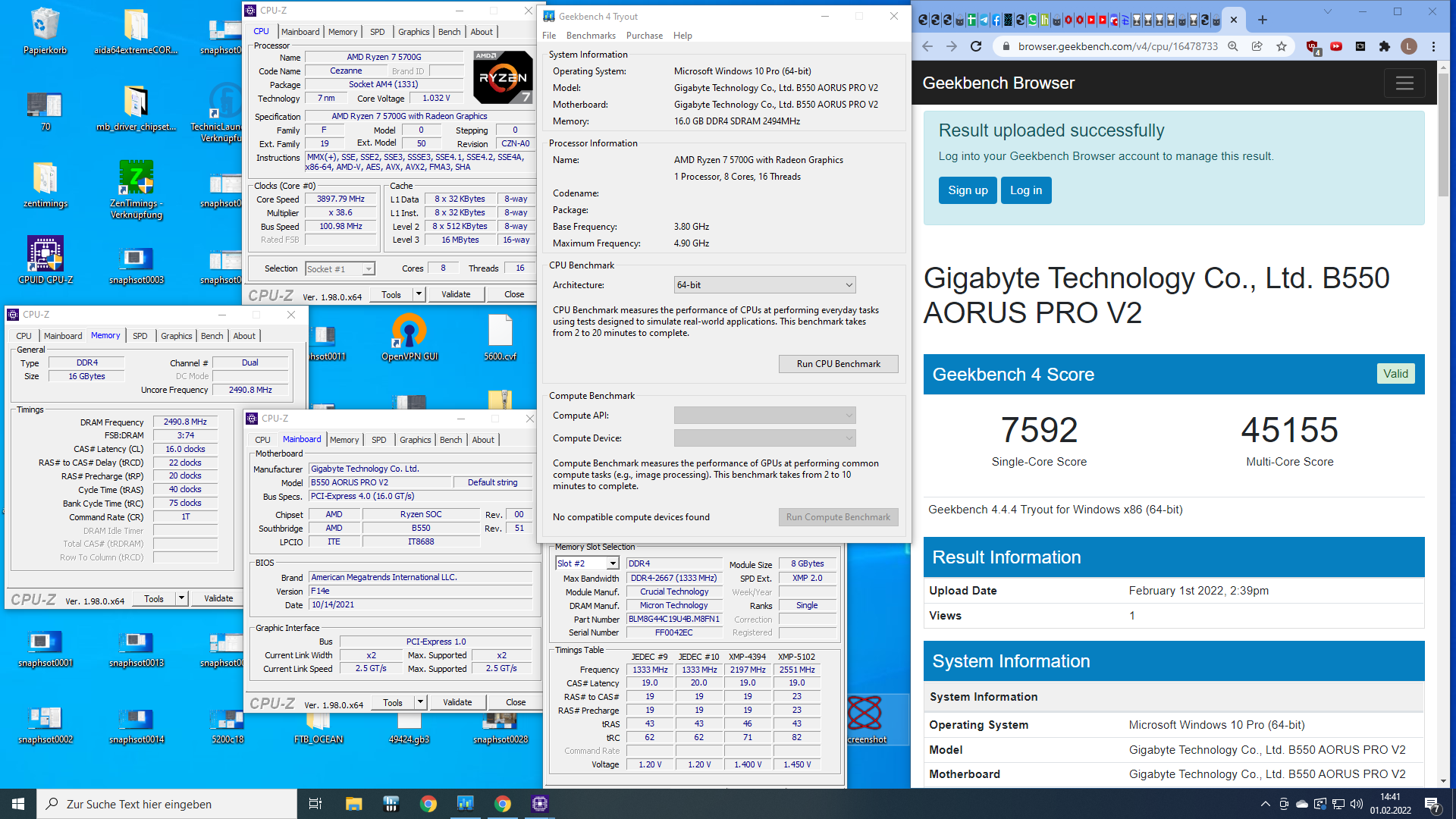Open the notification center with 7 alerts
The height and width of the screenshot is (819, 1456).
pyautogui.click(x=1432, y=804)
